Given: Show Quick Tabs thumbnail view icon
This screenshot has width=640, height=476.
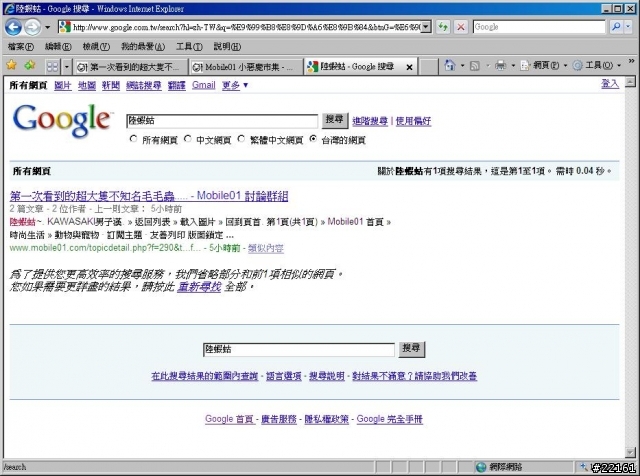Looking at the screenshot, I should 53,66.
